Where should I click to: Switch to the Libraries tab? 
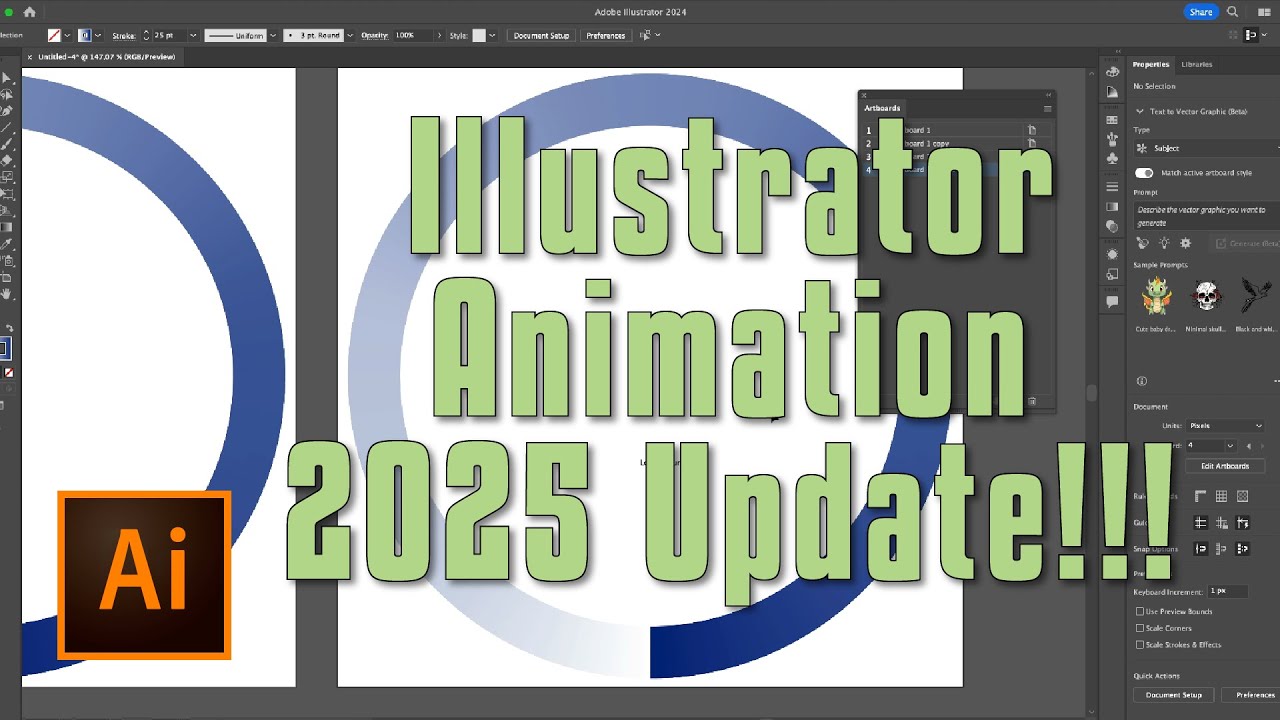coord(1196,64)
